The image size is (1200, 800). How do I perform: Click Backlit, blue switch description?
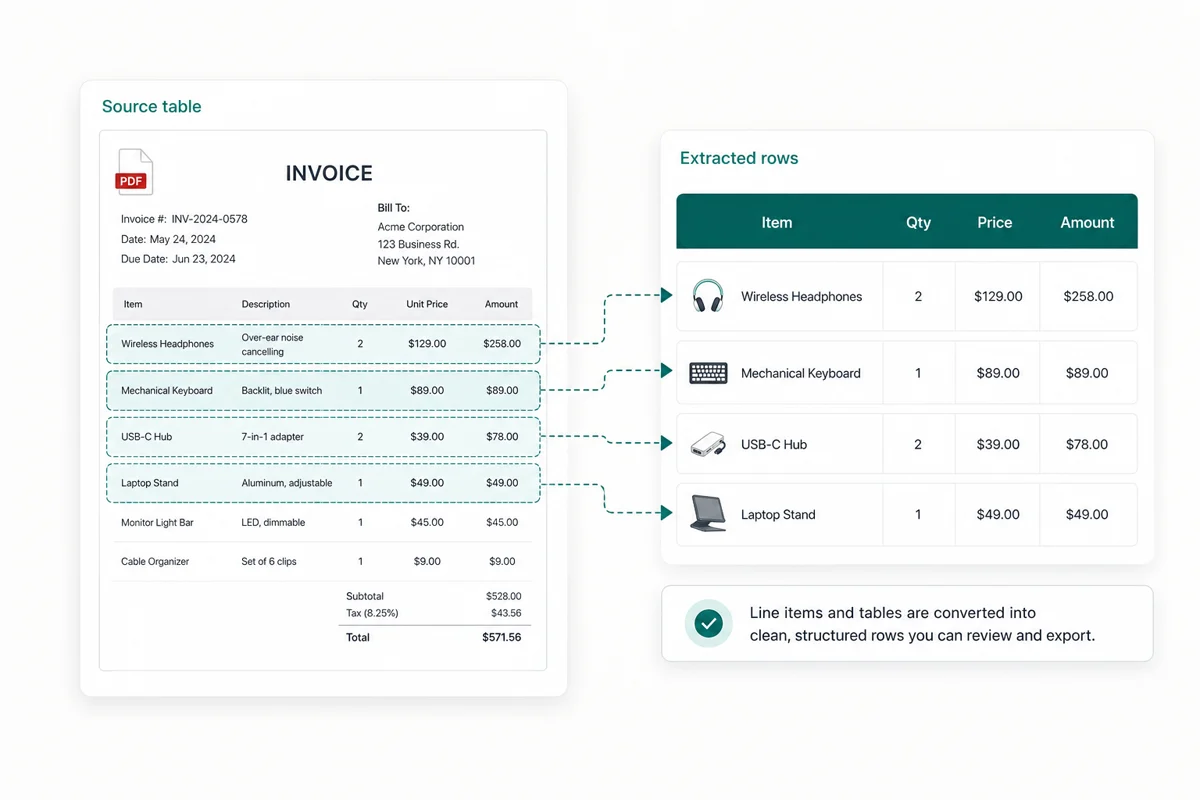tap(282, 391)
